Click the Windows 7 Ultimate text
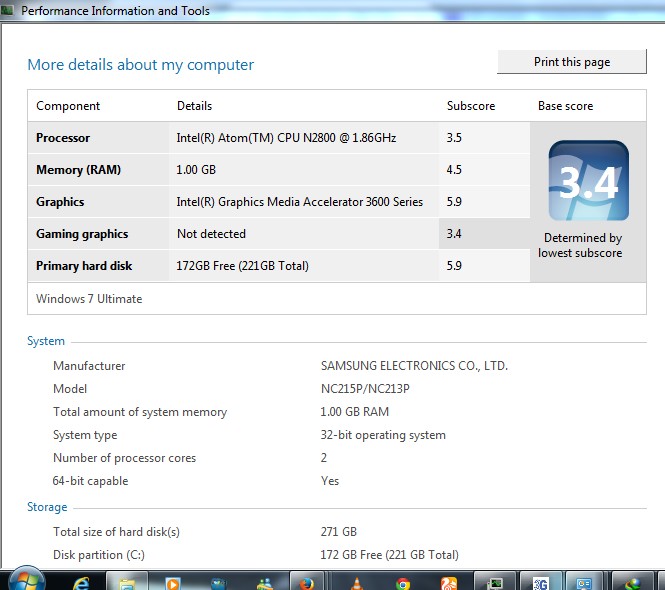 tap(89, 299)
